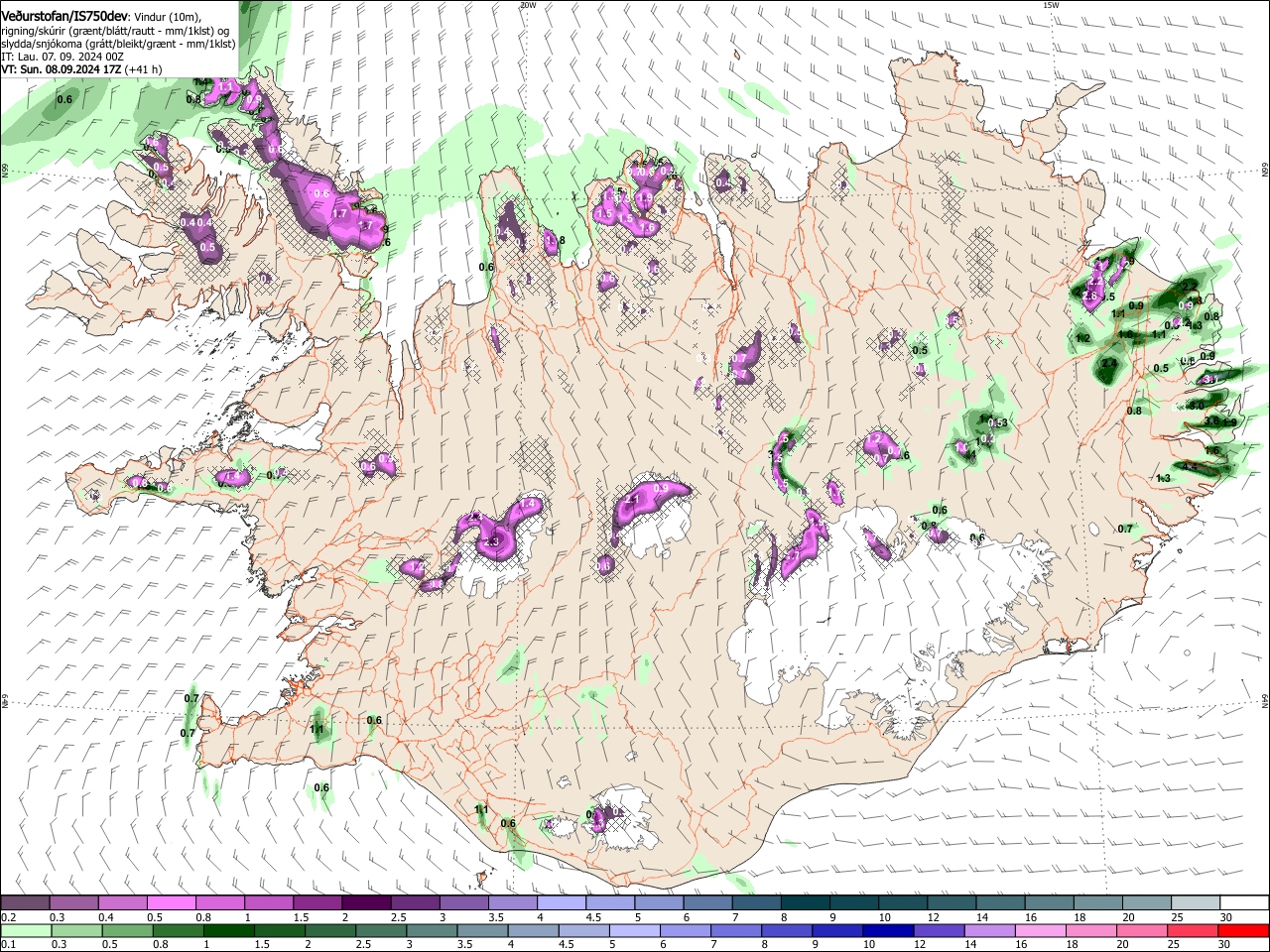Click the 'VT: Sun. 08.09.2024 17Z' valid time

[62, 70]
